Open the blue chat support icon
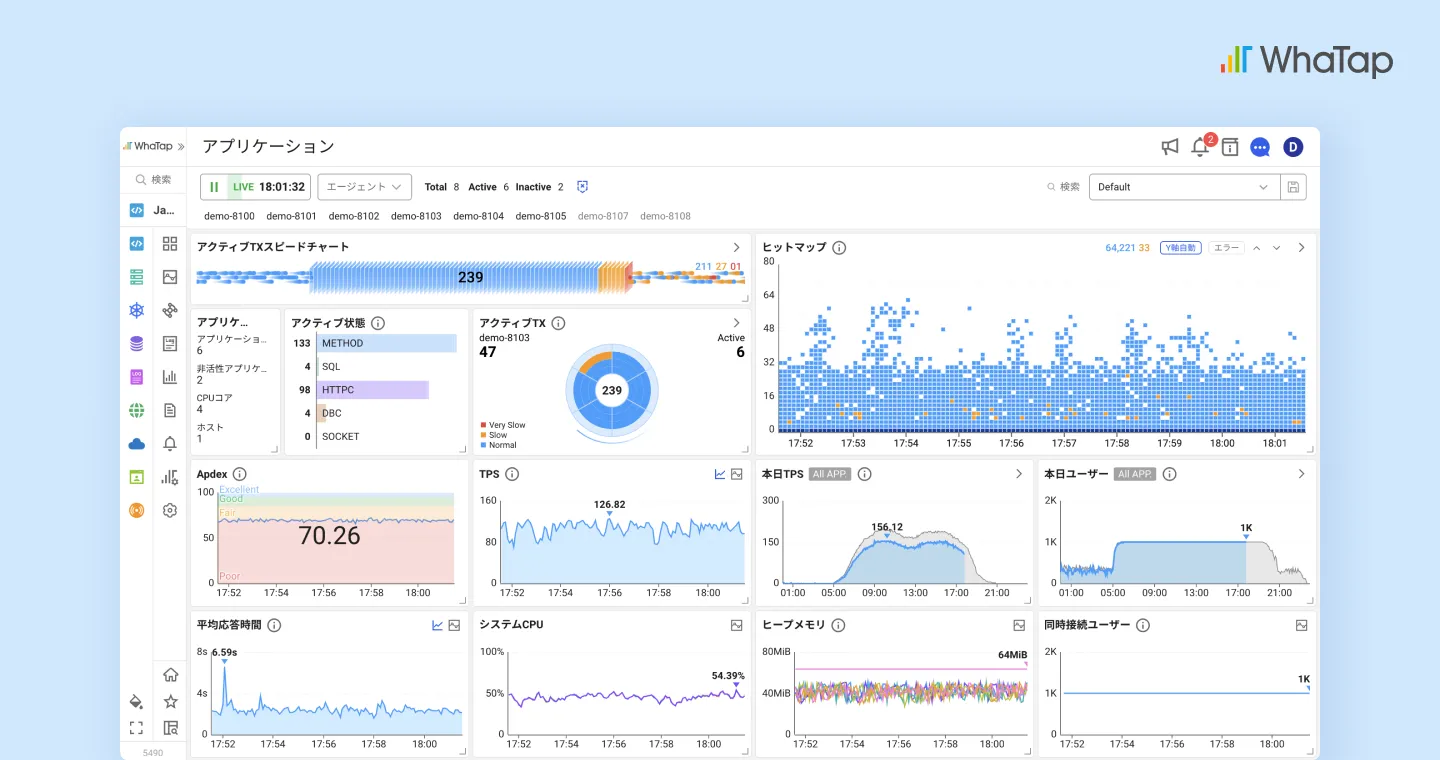The height and width of the screenshot is (760, 1440). 1260,147
